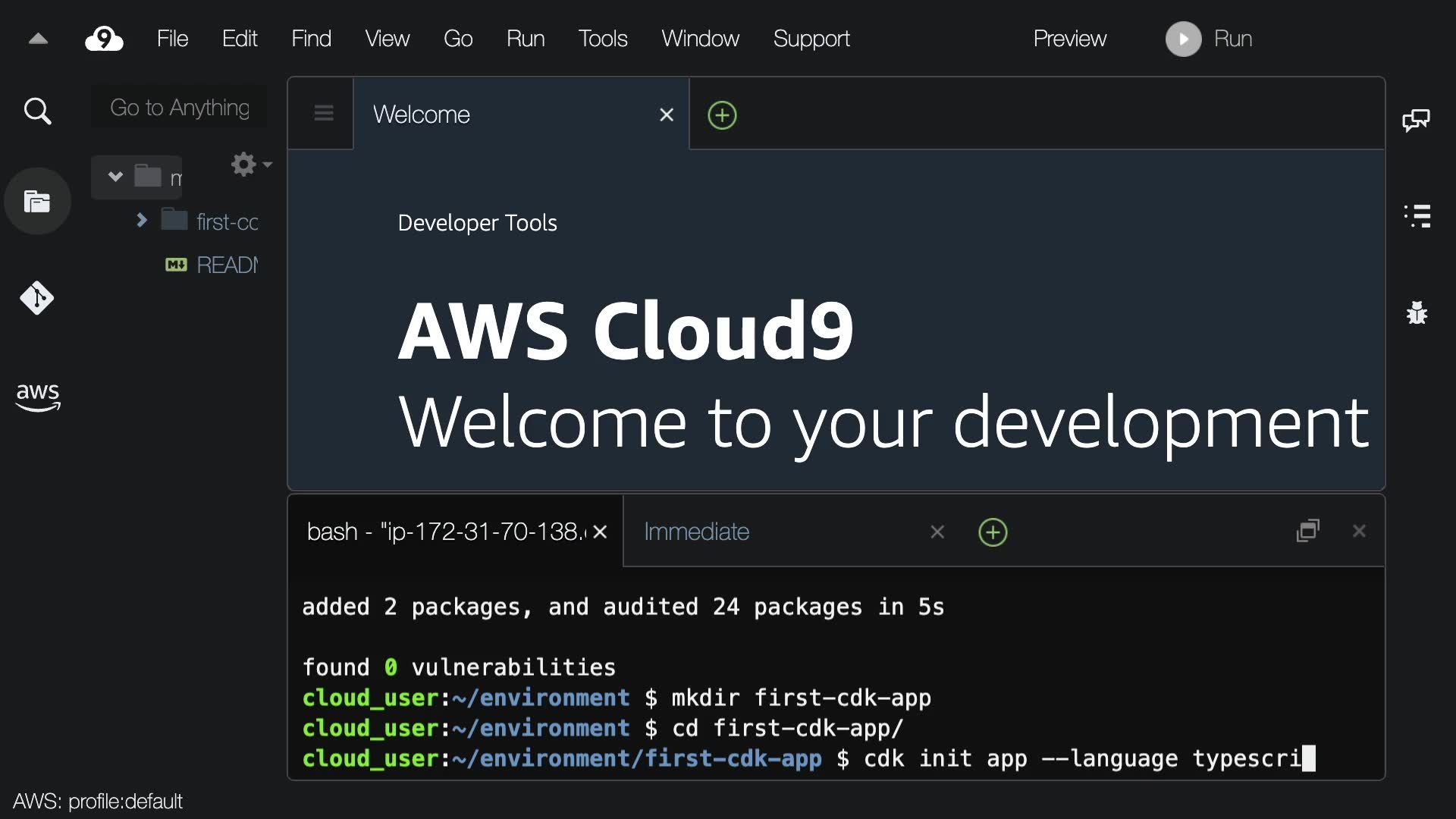Expand the first-cdk-app folder
Viewport: 1456px width, 819px height.
(141, 221)
